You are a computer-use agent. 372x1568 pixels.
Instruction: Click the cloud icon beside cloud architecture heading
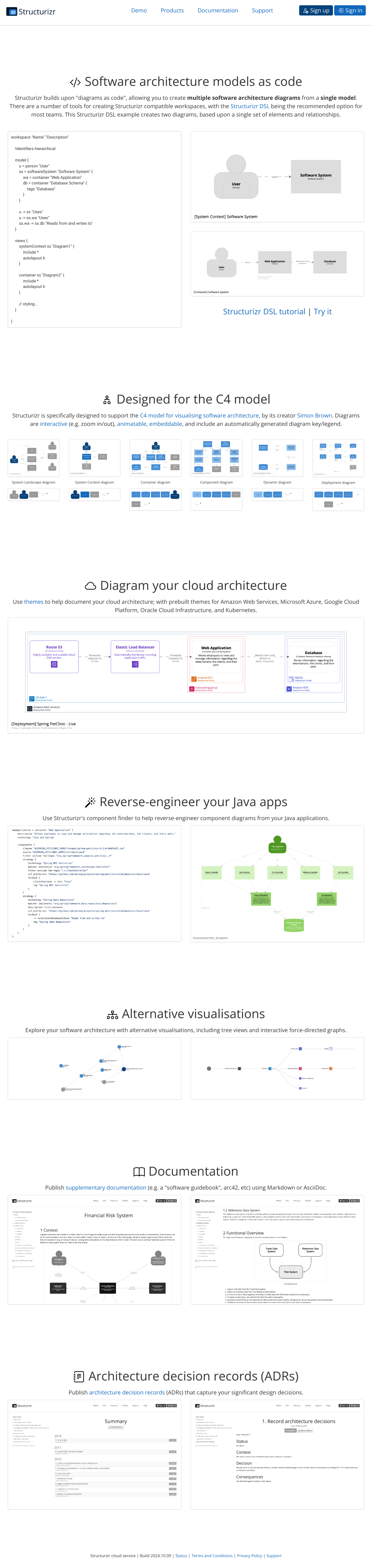(90, 586)
